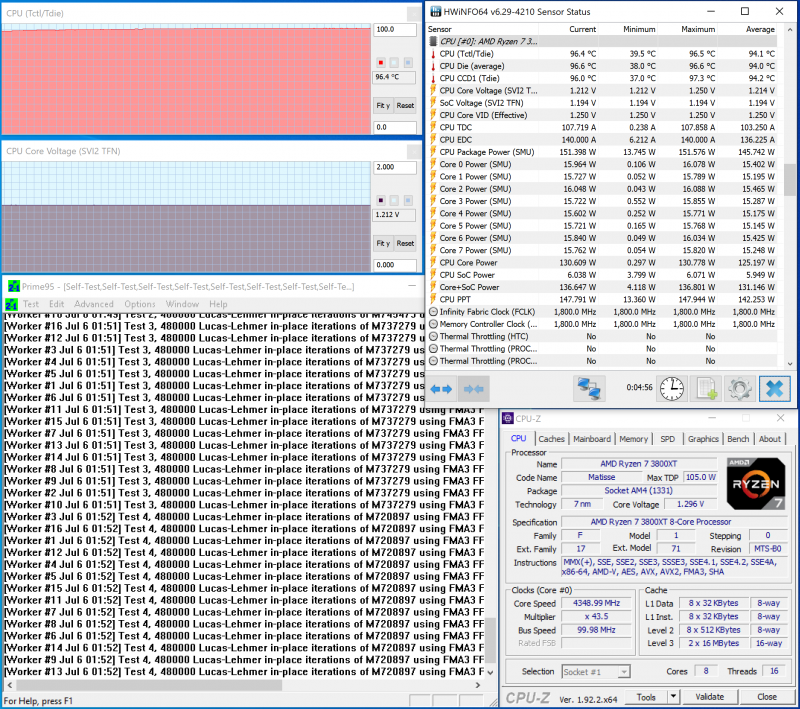The image size is (800, 709).
Task: Click circle icon beside Thermal Throttling (HTC)
Action: coord(433,336)
